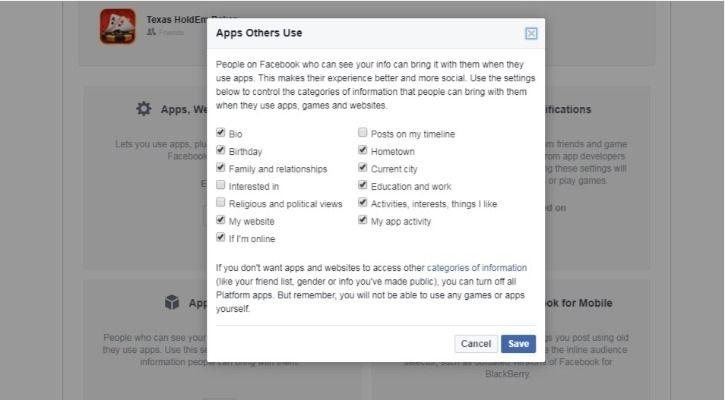Uncheck the My website option
The width and height of the screenshot is (725, 400).
point(221,220)
